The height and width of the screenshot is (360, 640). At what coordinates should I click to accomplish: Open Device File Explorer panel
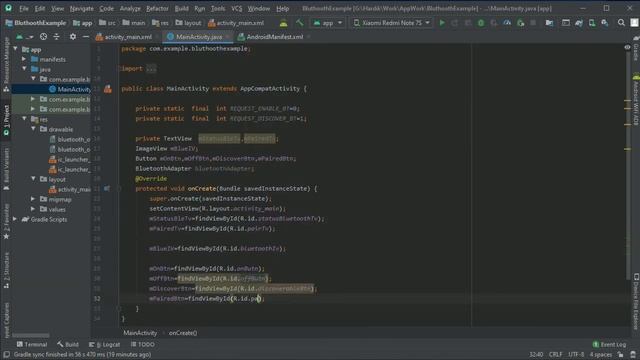pyautogui.click(x=636, y=301)
